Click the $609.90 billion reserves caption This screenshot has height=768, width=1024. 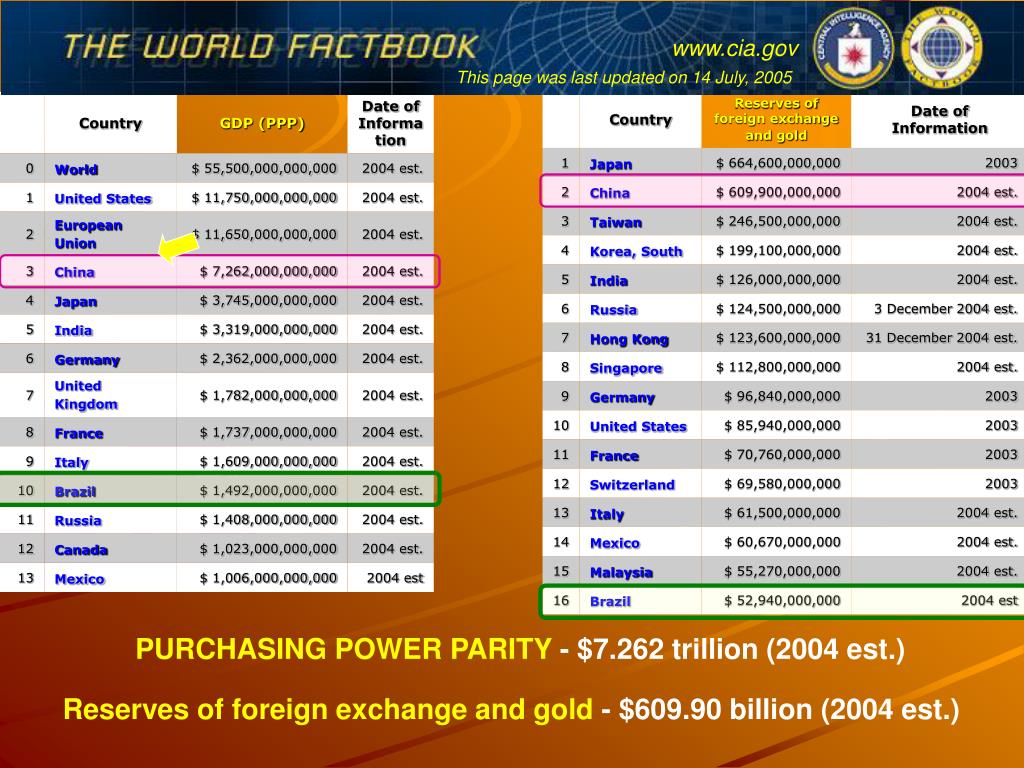tap(511, 709)
